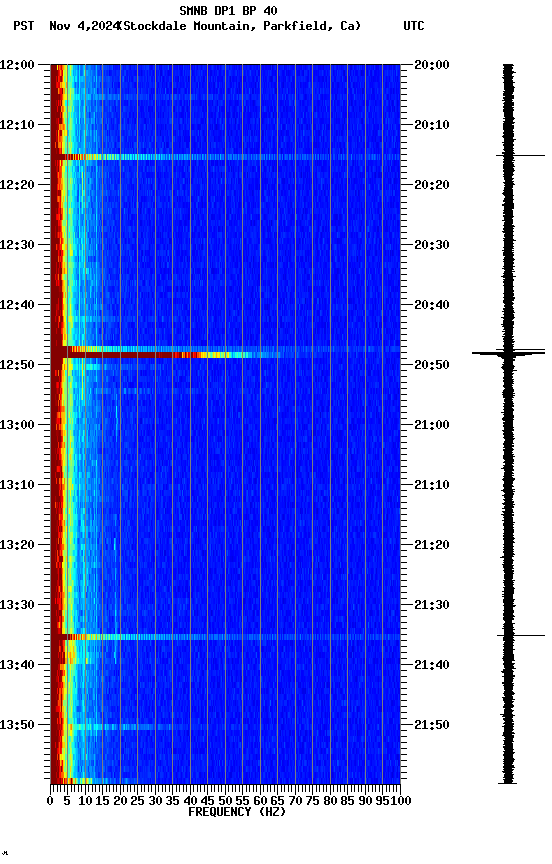Click the '21:20' UTC time label
The height and width of the screenshot is (864, 552).
(432, 545)
